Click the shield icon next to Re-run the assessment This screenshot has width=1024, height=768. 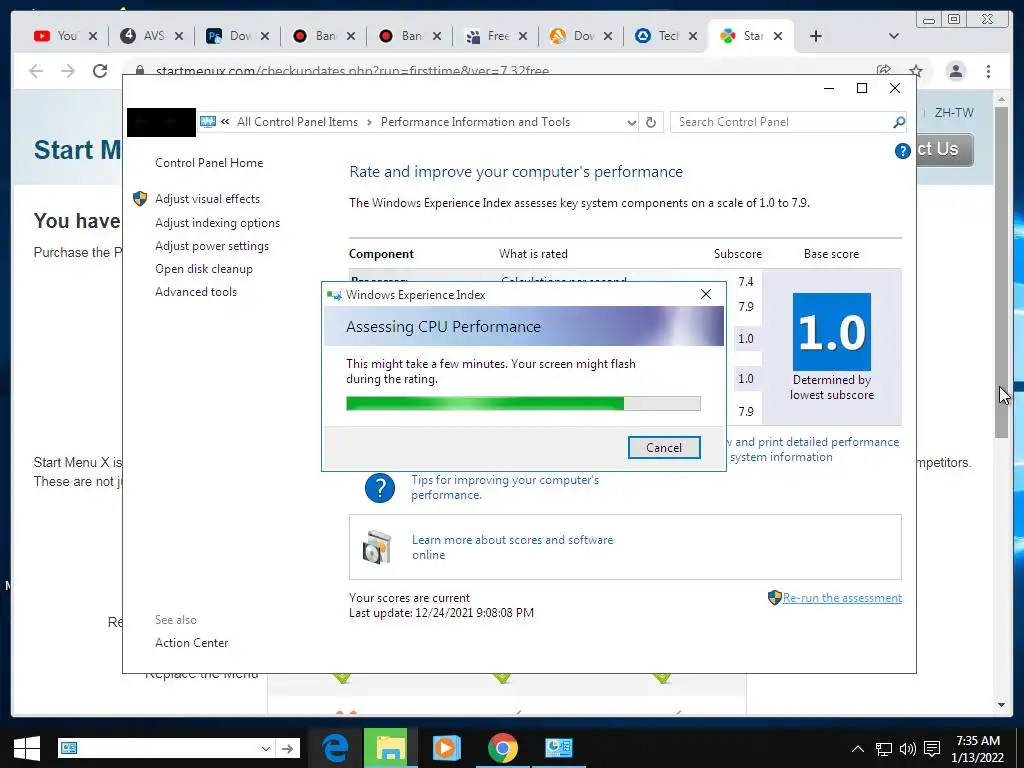click(x=775, y=598)
